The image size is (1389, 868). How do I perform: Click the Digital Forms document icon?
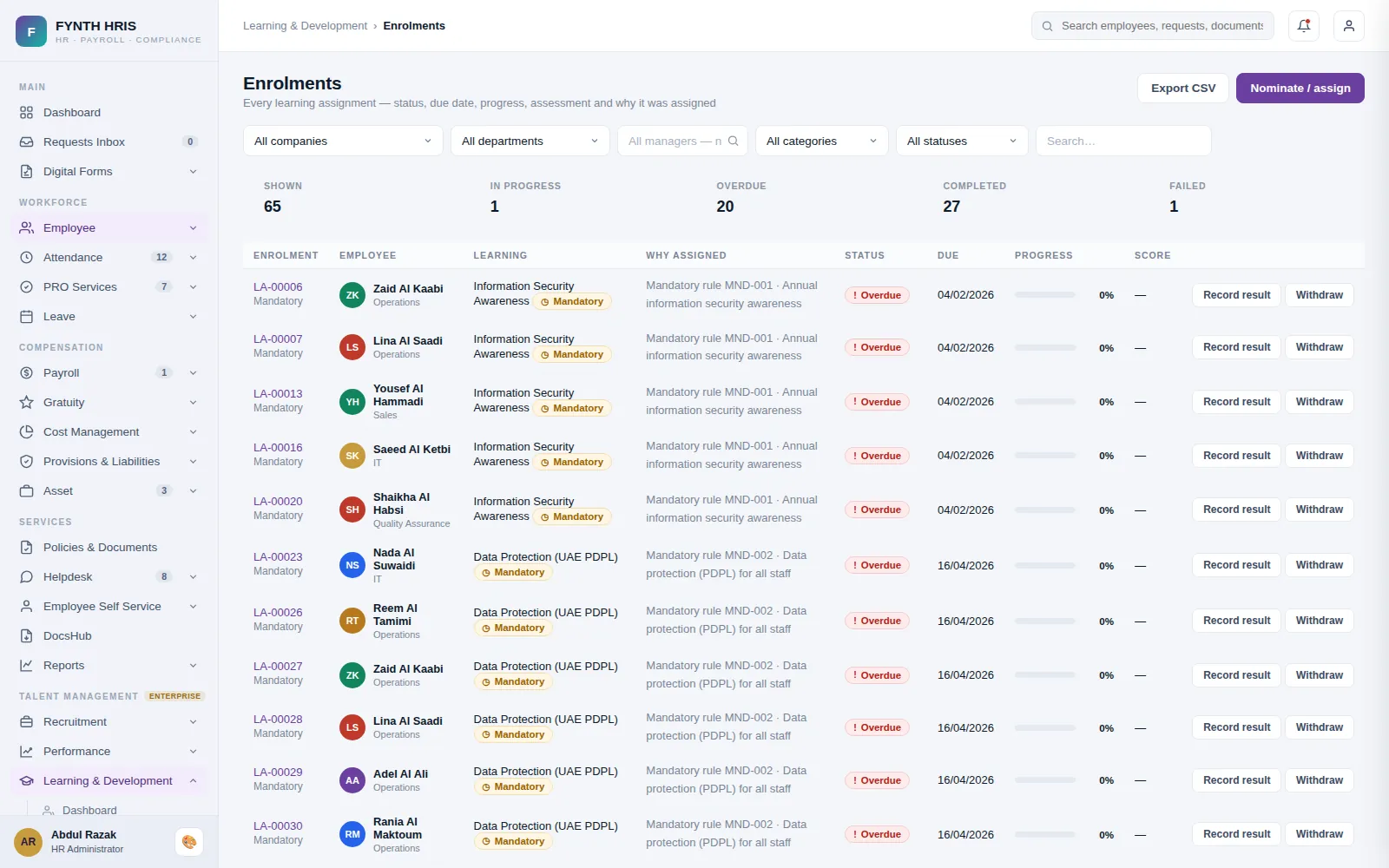[26, 172]
